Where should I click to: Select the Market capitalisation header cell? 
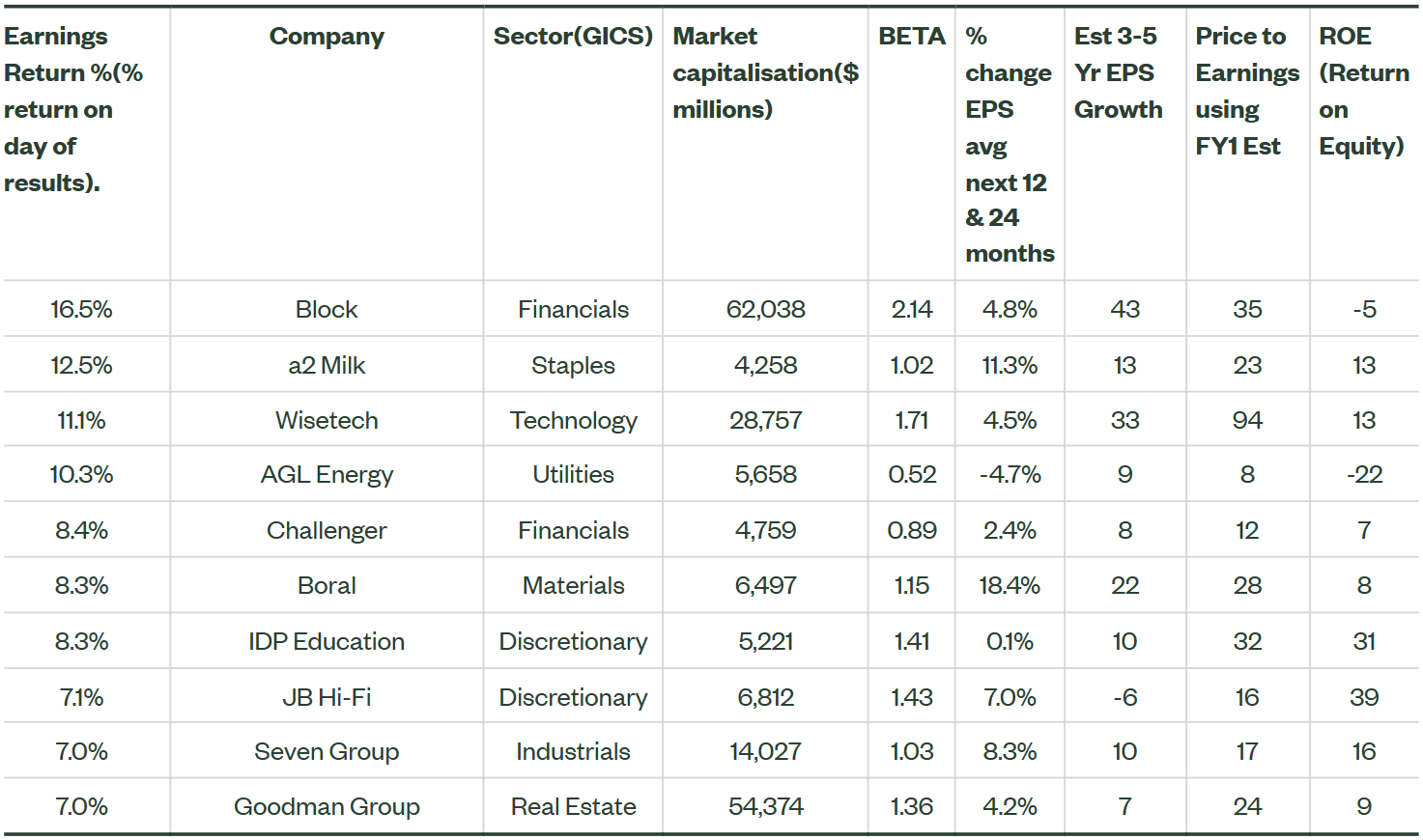coord(765,73)
